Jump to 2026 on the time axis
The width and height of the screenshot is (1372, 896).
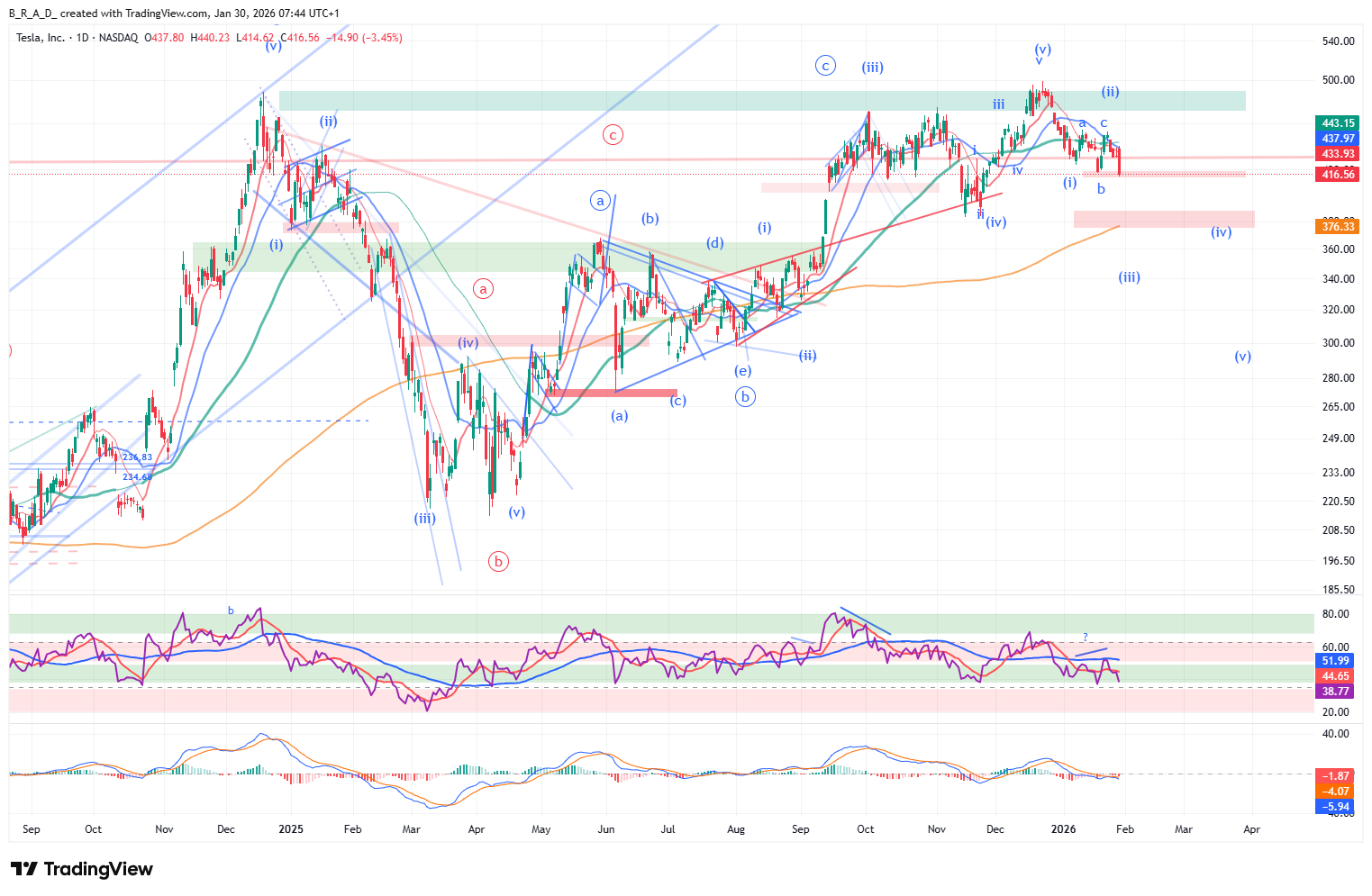(1064, 829)
